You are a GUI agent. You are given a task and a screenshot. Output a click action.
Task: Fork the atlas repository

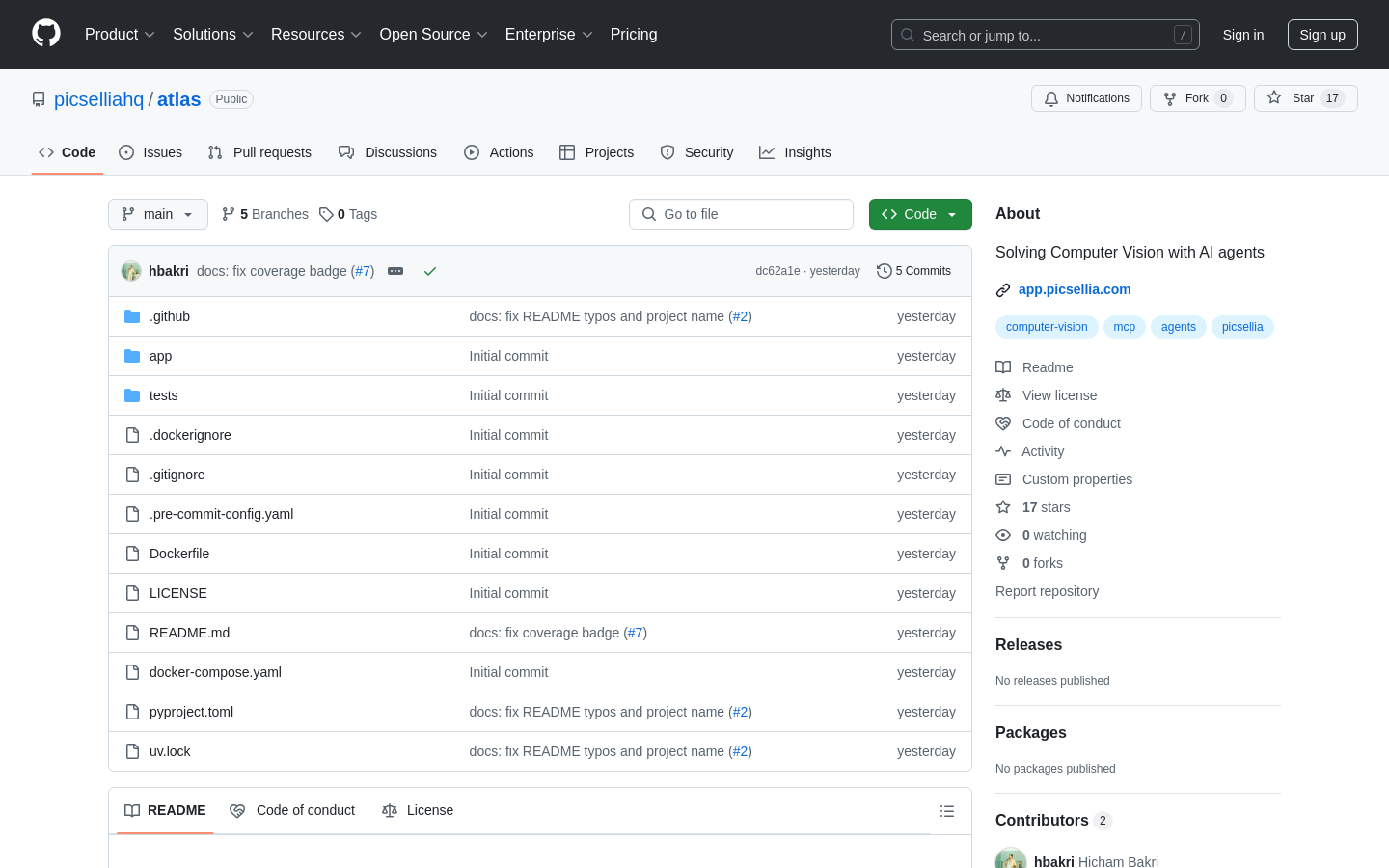[x=1197, y=98]
